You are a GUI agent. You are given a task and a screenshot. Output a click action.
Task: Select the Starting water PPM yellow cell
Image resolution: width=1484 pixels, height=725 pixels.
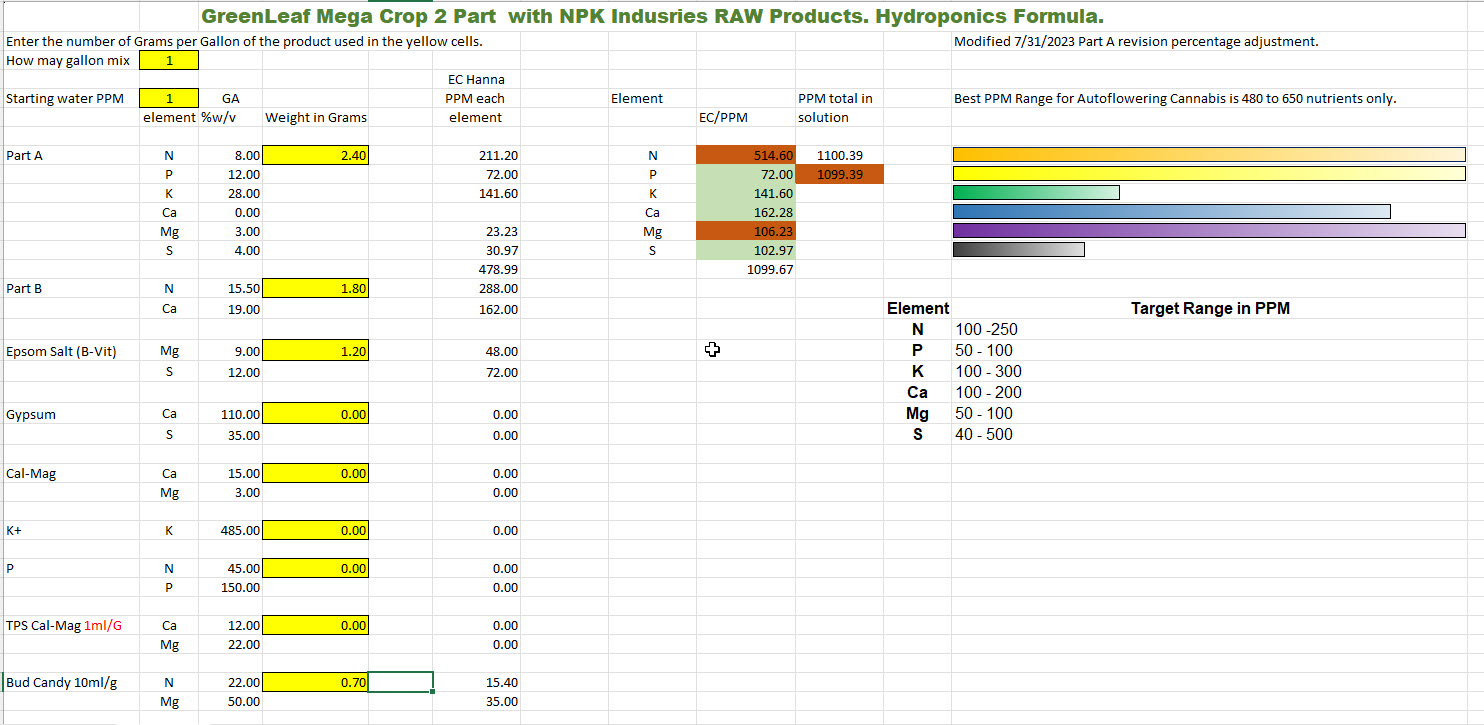click(169, 98)
